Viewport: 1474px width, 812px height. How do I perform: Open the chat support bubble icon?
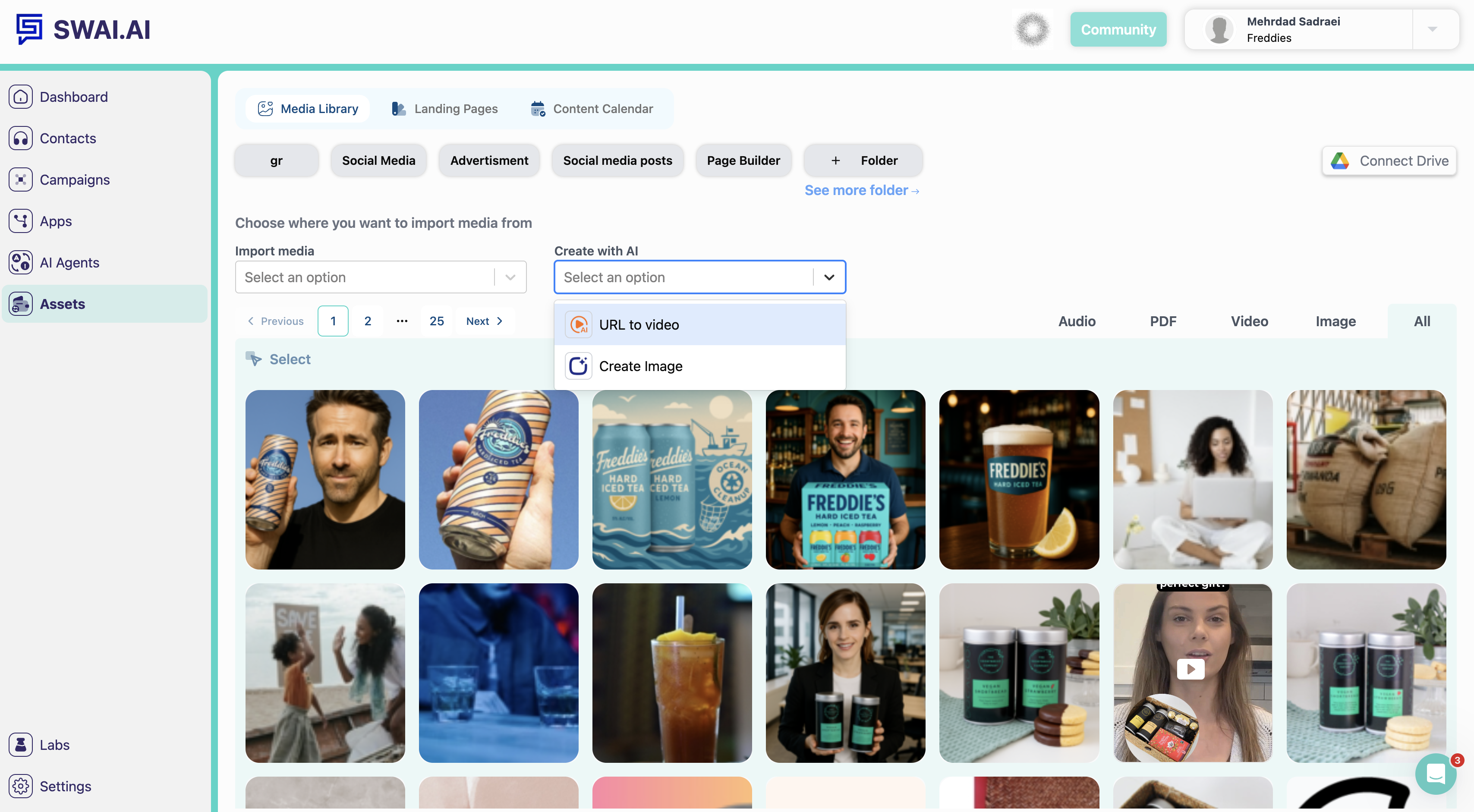(x=1436, y=774)
